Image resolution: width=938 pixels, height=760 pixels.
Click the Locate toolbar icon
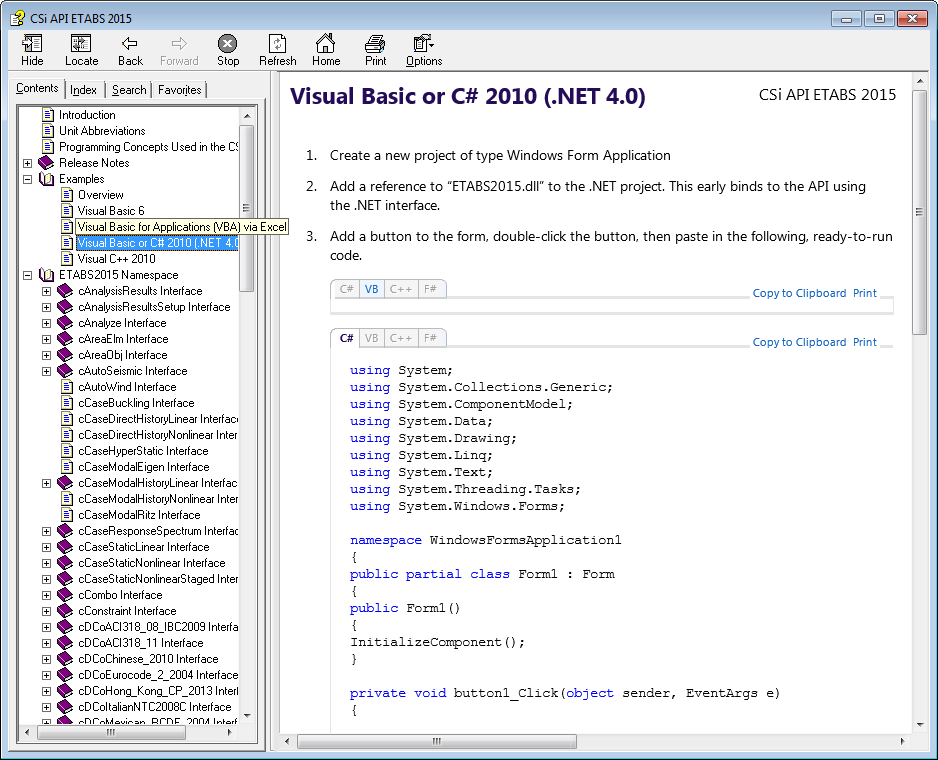(x=82, y=50)
